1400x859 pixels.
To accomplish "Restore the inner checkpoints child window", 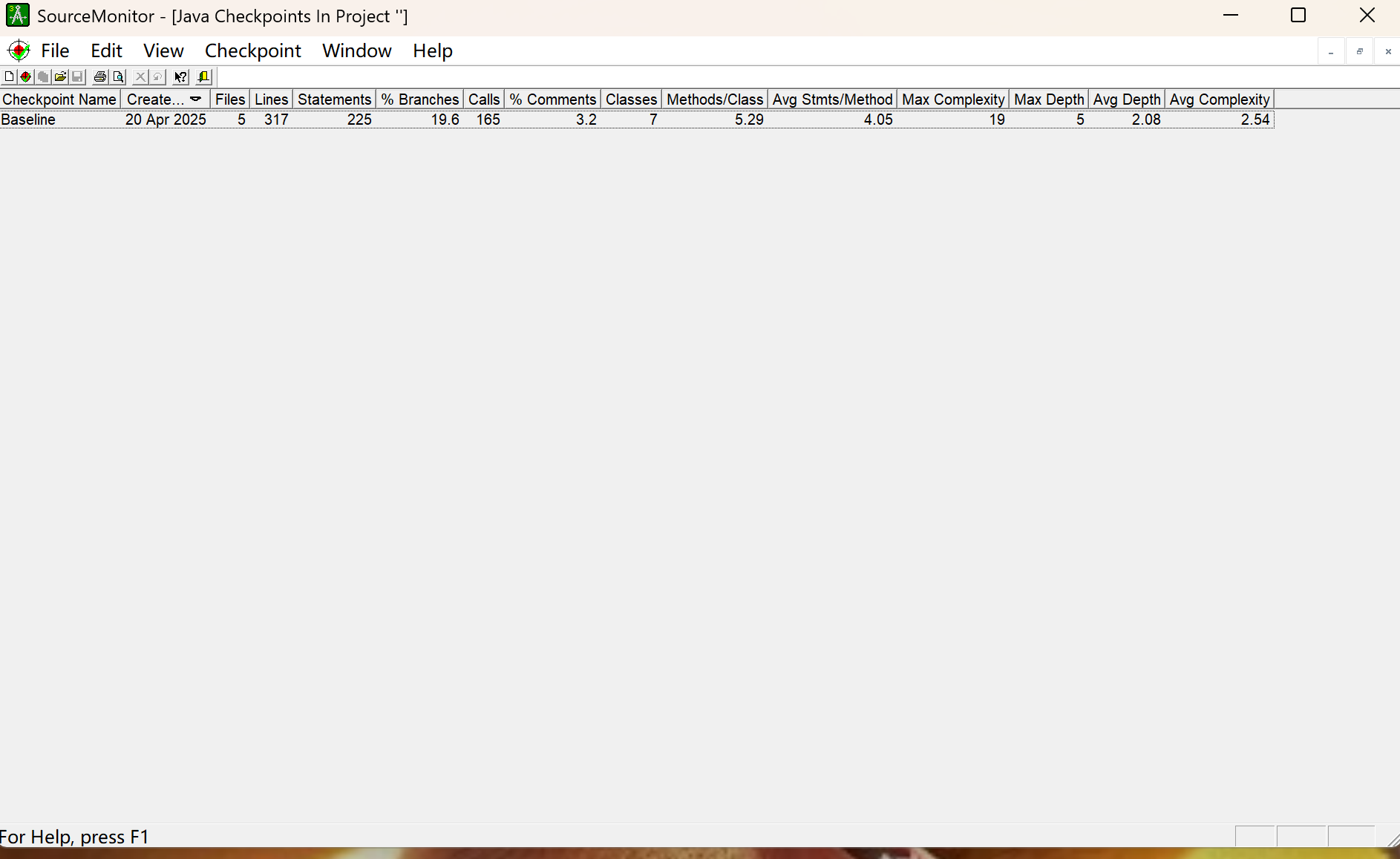I will [x=1359, y=52].
